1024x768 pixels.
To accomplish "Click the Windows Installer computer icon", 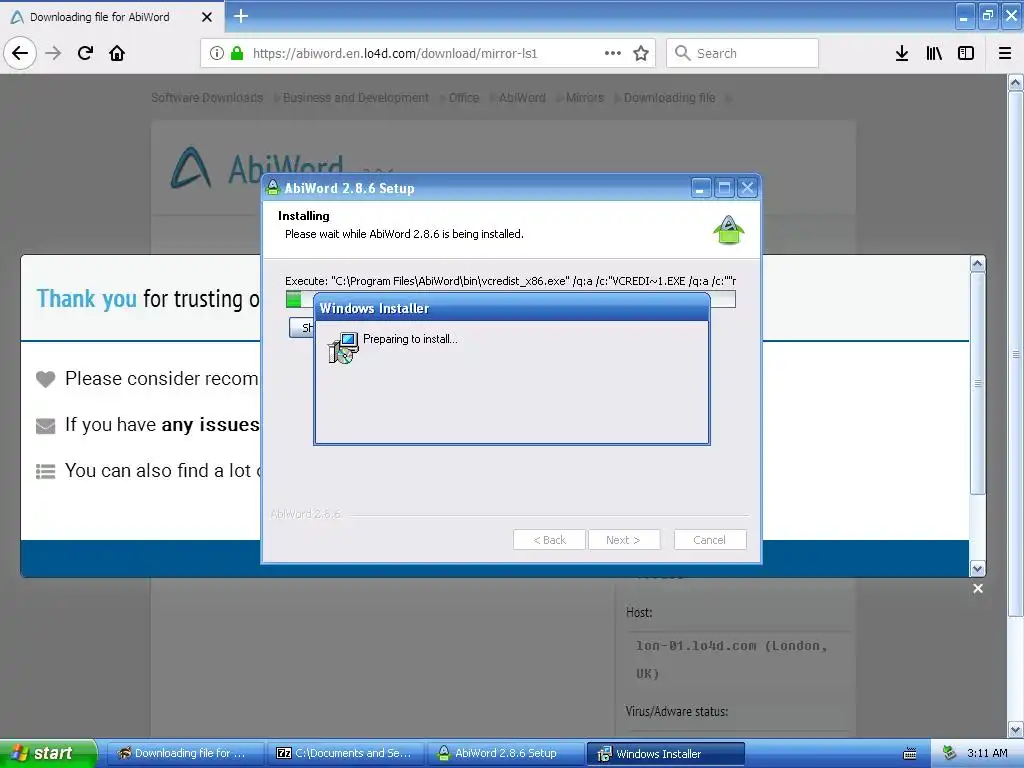I will click(x=343, y=347).
